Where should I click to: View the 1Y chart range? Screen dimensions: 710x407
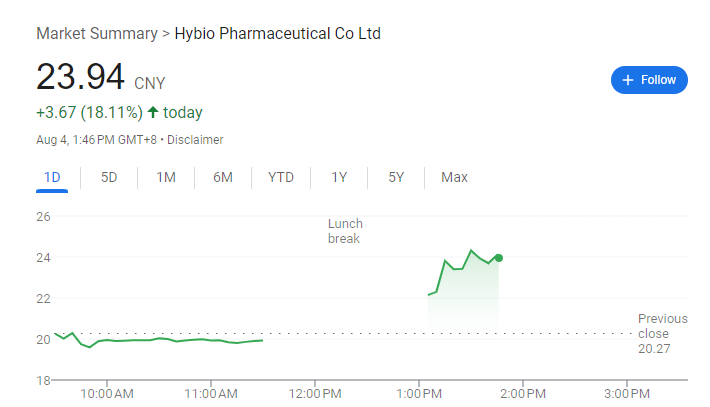(339, 177)
